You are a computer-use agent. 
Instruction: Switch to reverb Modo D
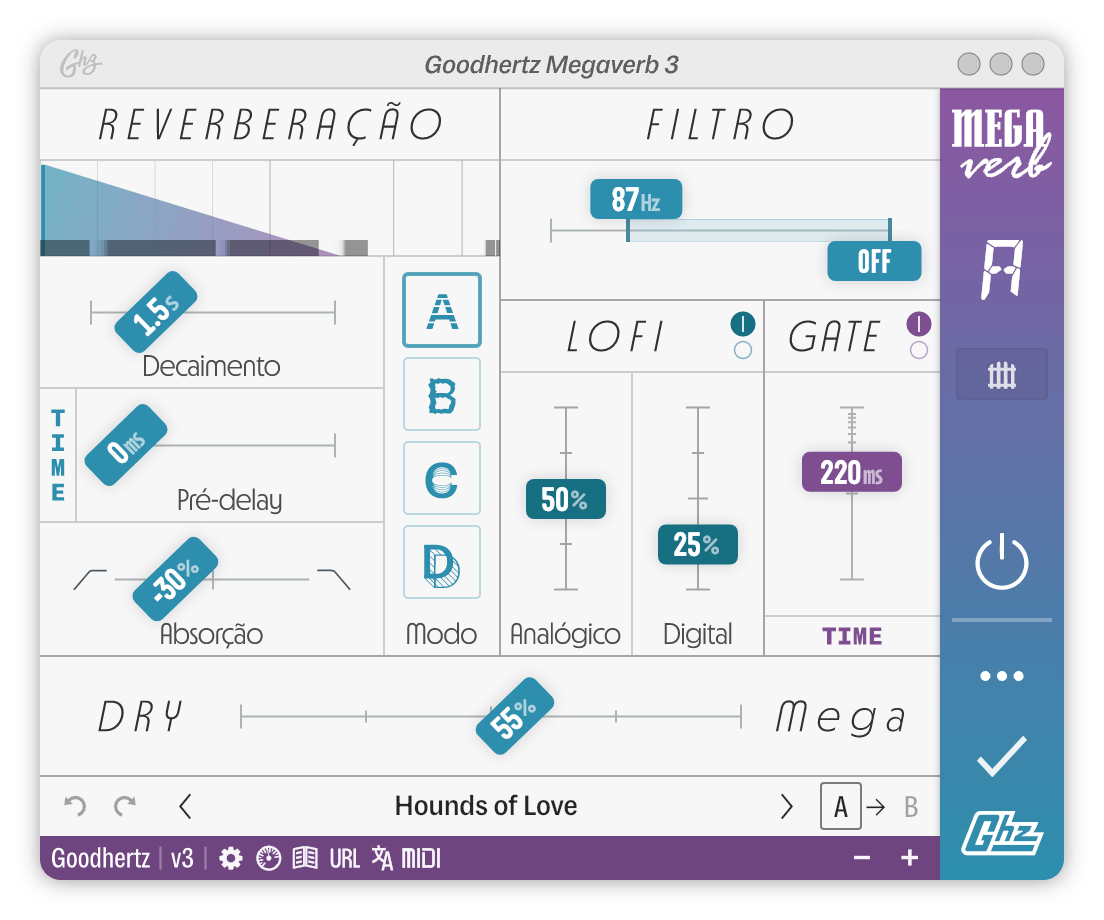tap(442, 562)
